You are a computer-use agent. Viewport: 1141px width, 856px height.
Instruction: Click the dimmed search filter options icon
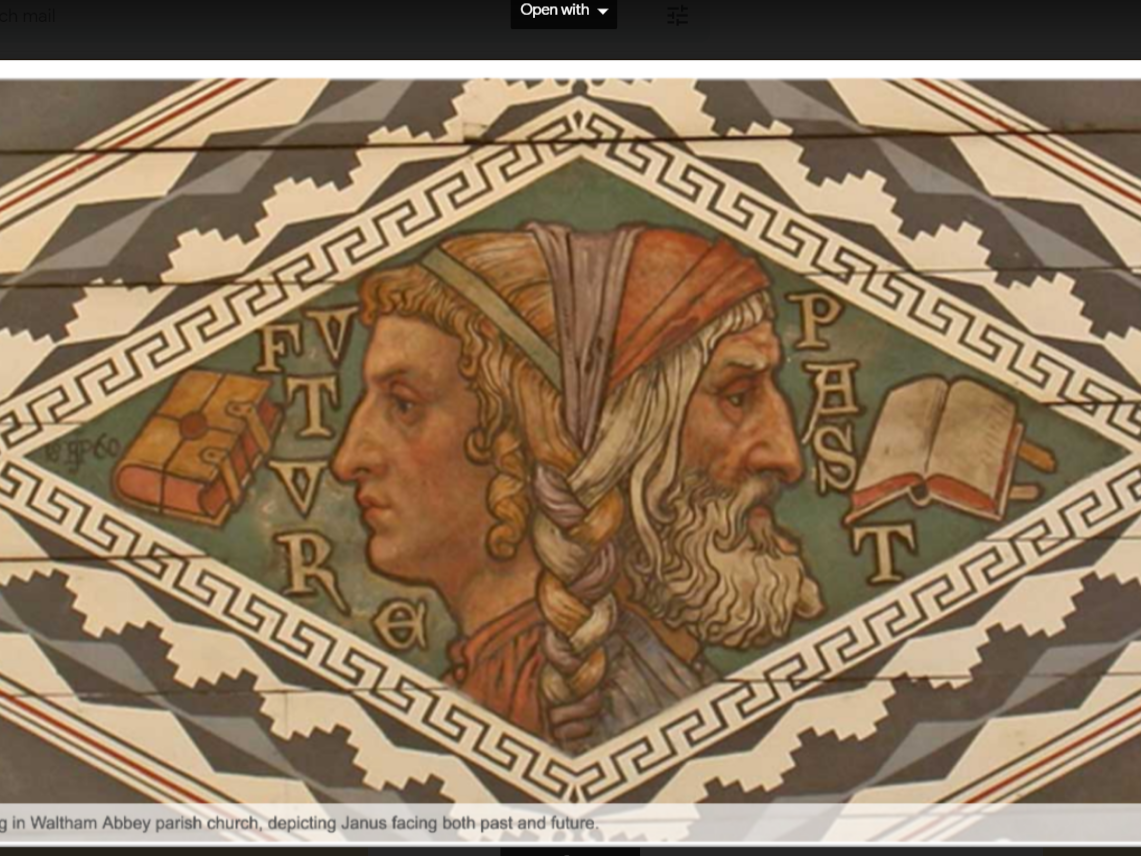(678, 14)
